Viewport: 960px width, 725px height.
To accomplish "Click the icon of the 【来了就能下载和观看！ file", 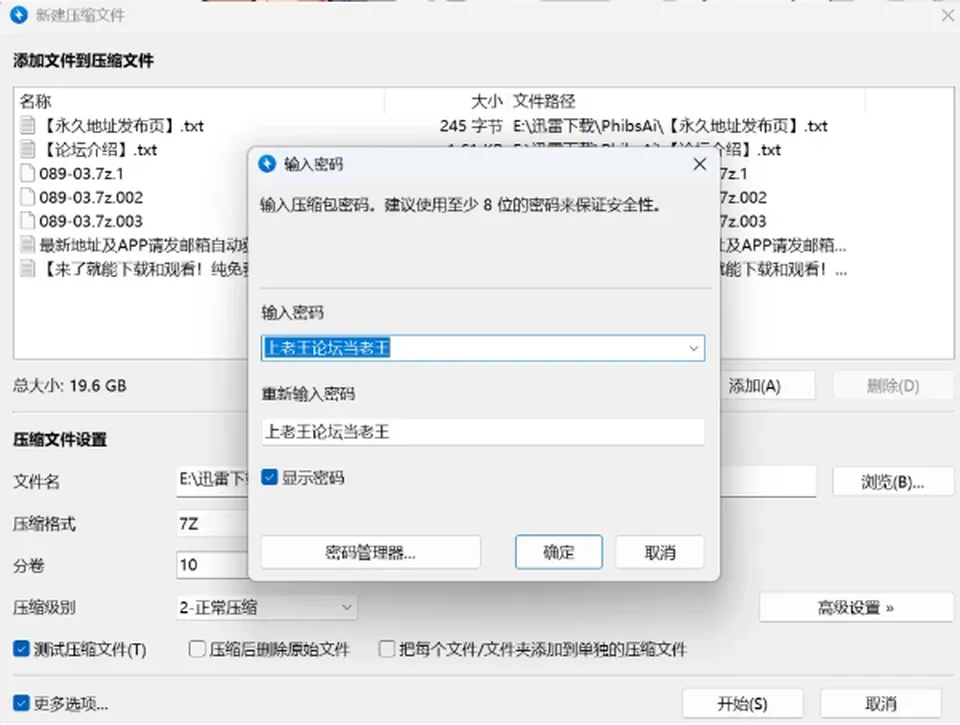I will tap(28, 269).
